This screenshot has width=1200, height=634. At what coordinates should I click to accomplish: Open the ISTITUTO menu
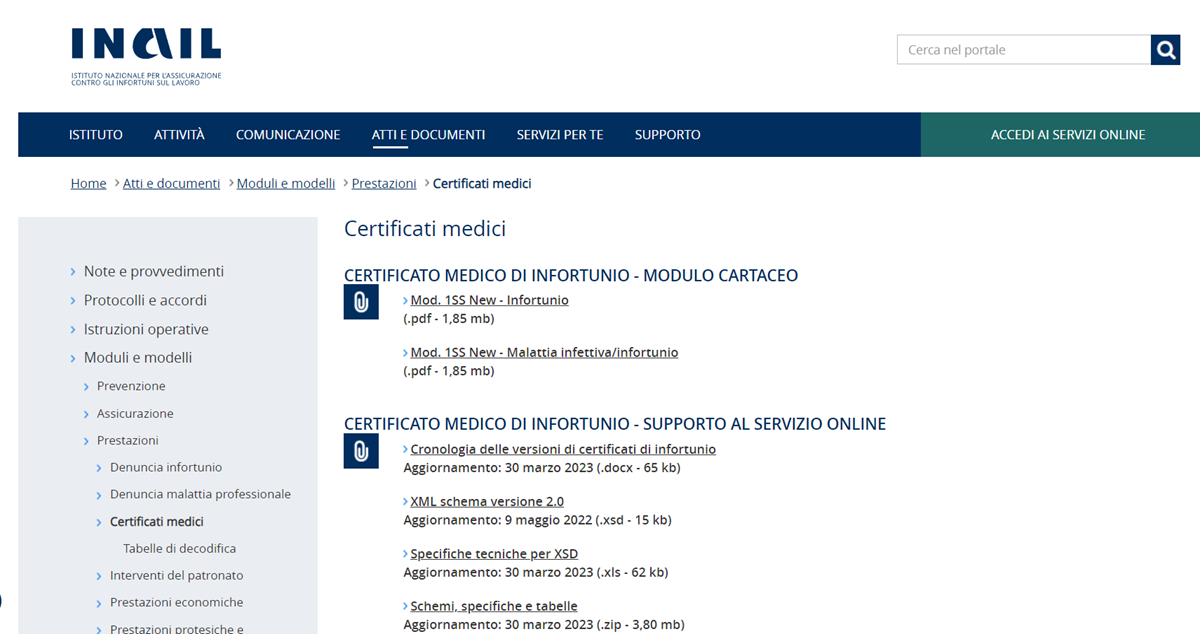pyautogui.click(x=95, y=134)
